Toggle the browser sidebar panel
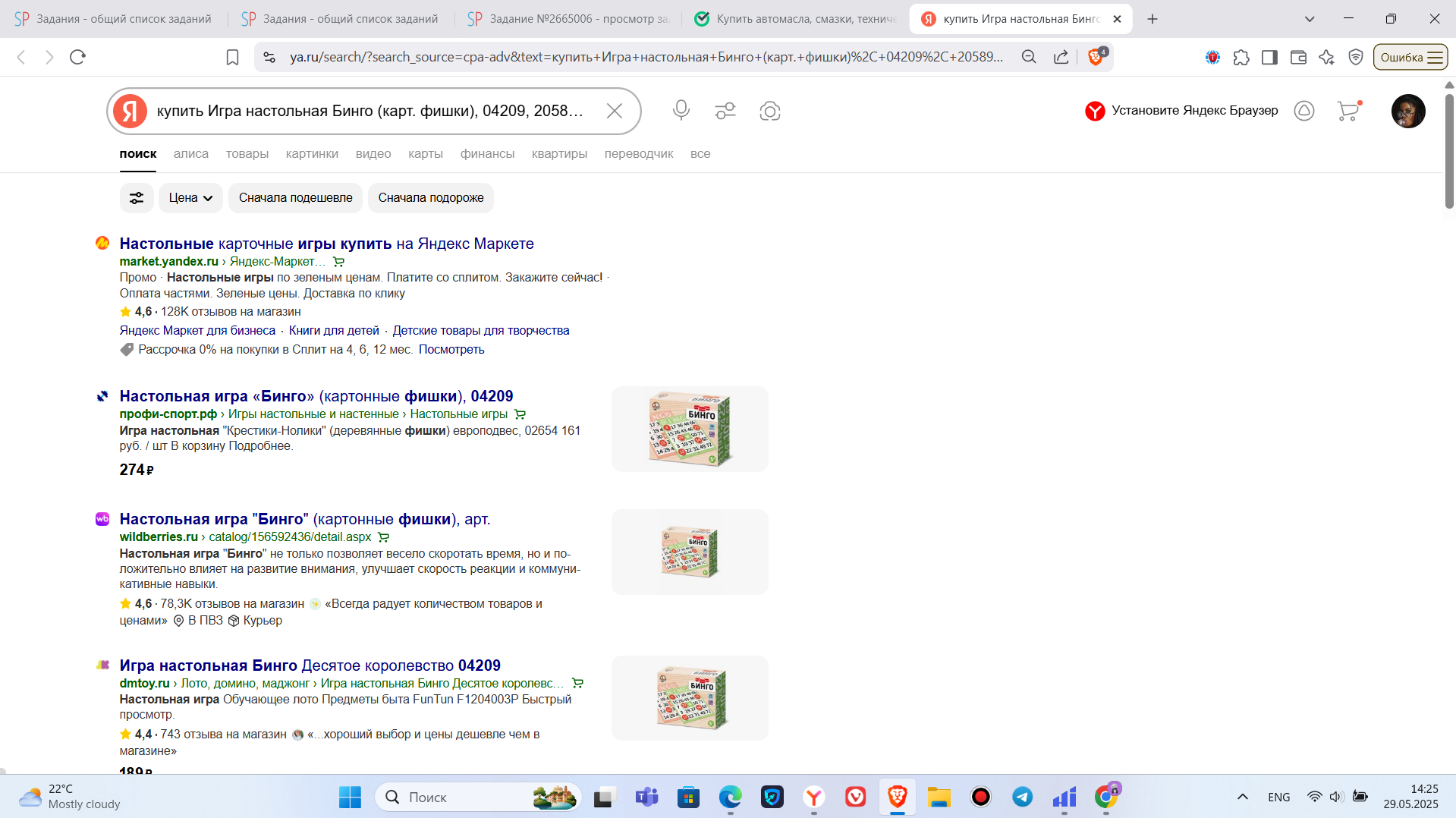Image resolution: width=1456 pixels, height=818 pixels. (1269, 57)
